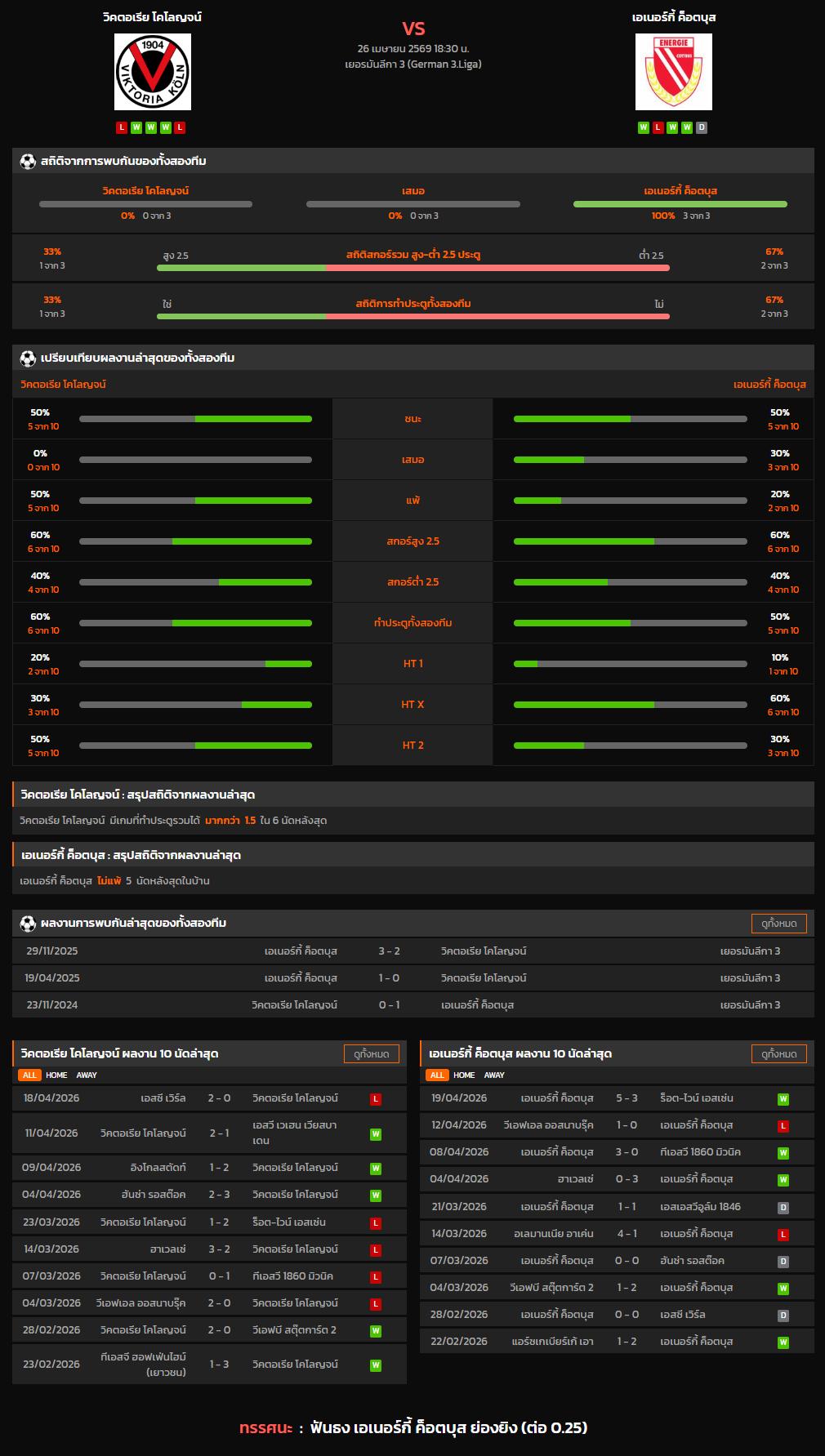Switch to HOME tab in Viktoria Köln results

[x=56, y=1075]
